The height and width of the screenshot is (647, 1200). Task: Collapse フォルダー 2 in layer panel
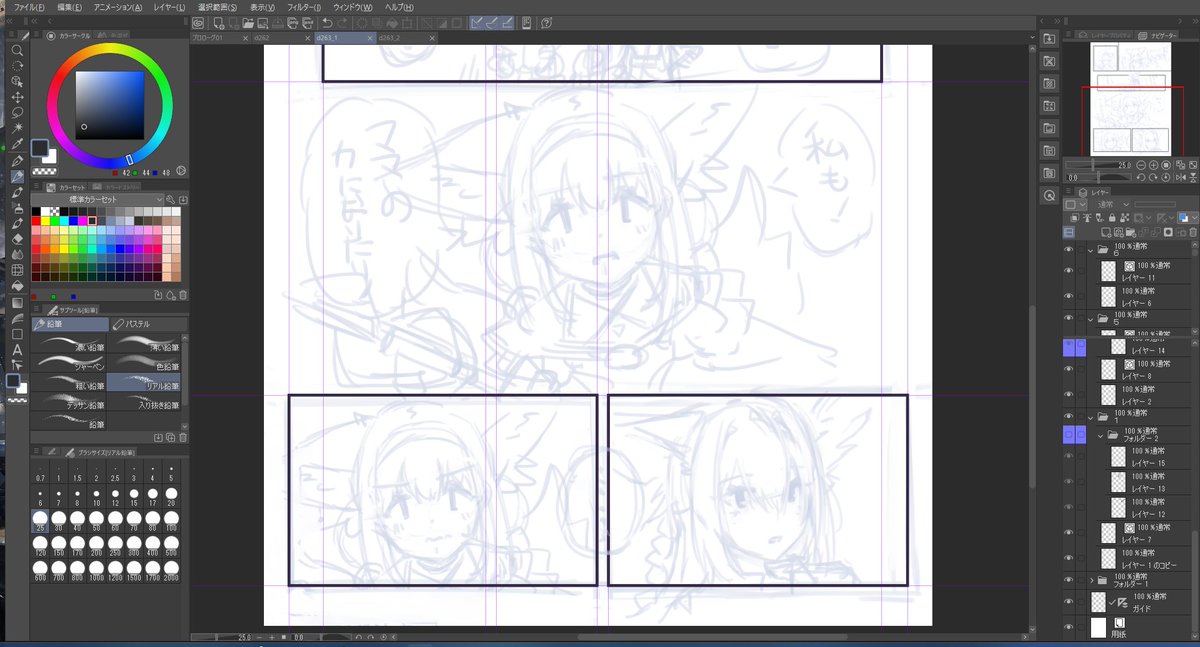coord(1100,436)
